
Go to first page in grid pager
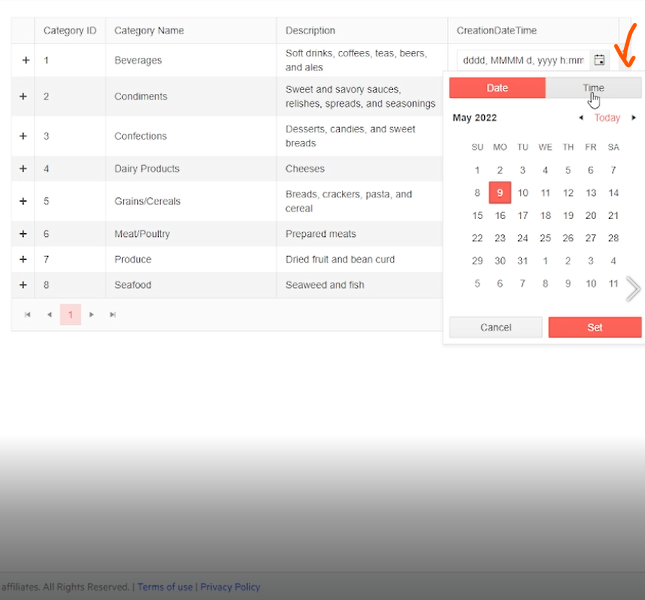(28, 315)
